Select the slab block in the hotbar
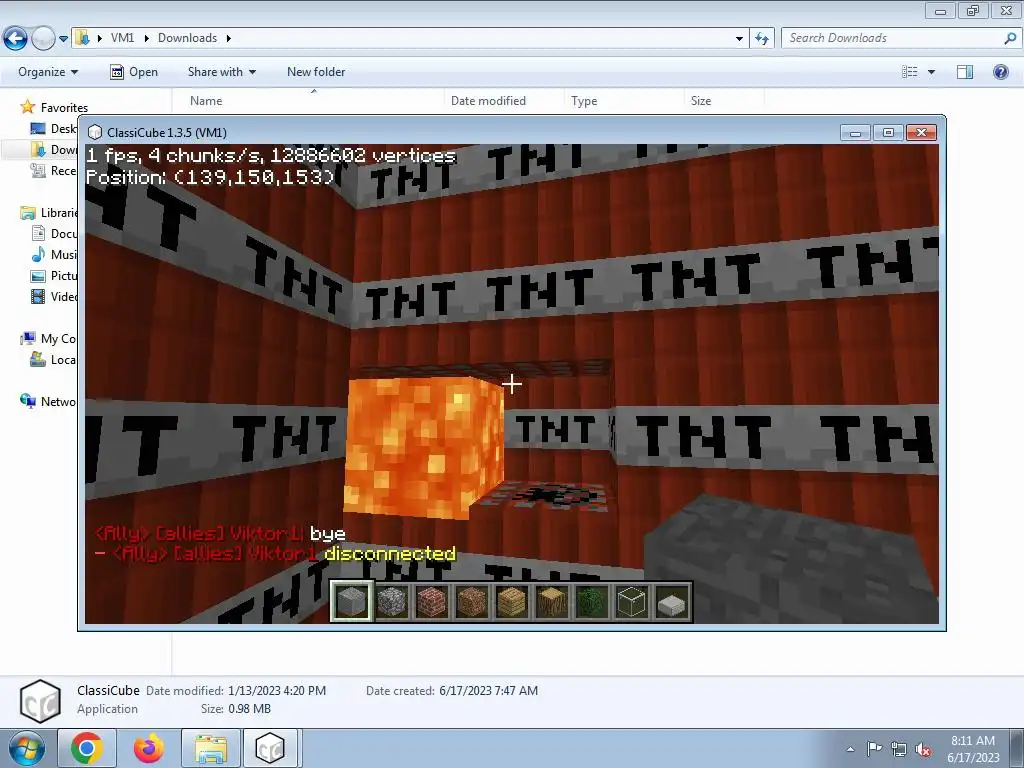This screenshot has height=768, width=1024. coord(671,601)
